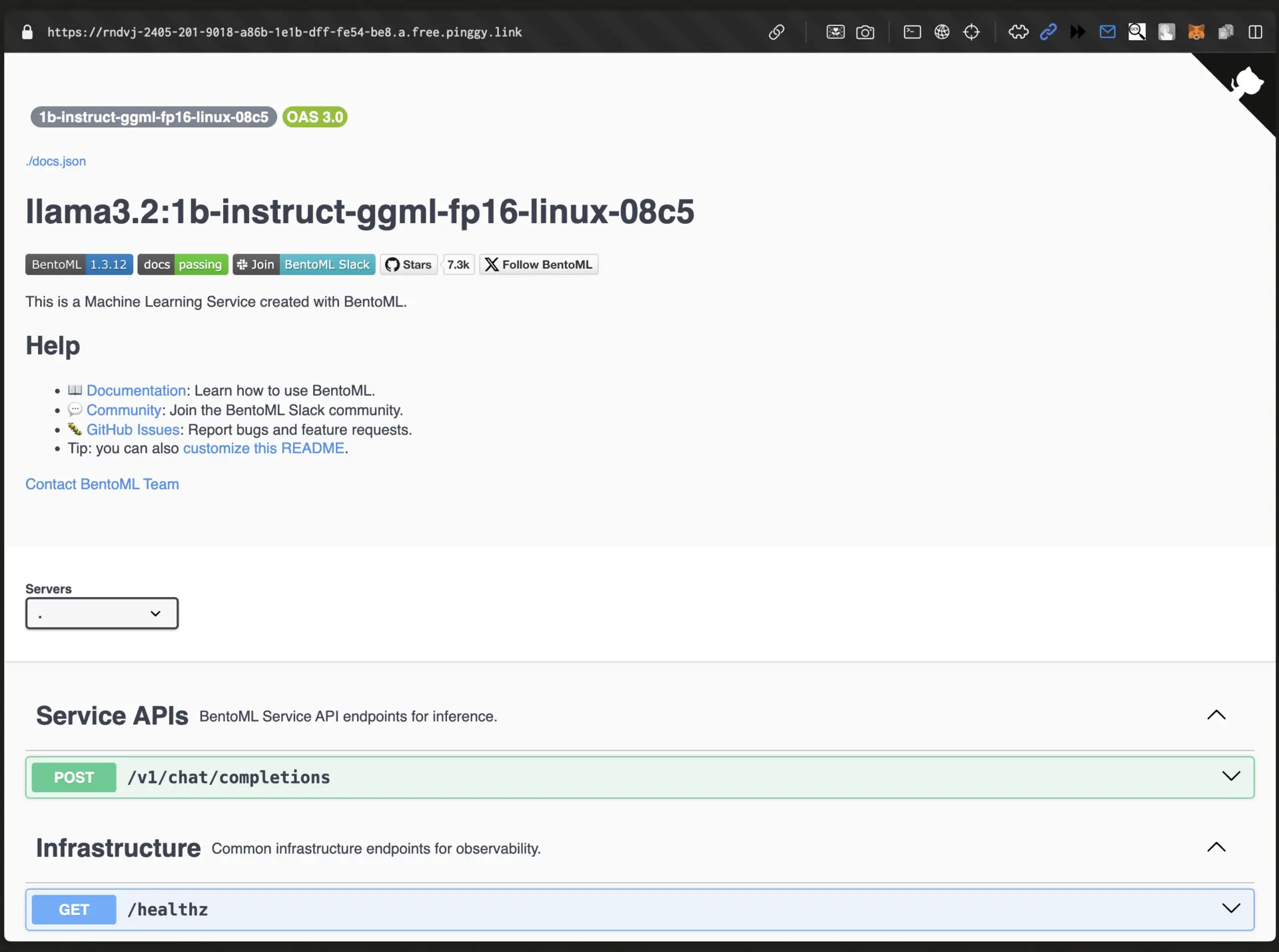1279x952 pixels.
Task: Click the copy link icon in toolbar
Action: click(x=777, y=32)
